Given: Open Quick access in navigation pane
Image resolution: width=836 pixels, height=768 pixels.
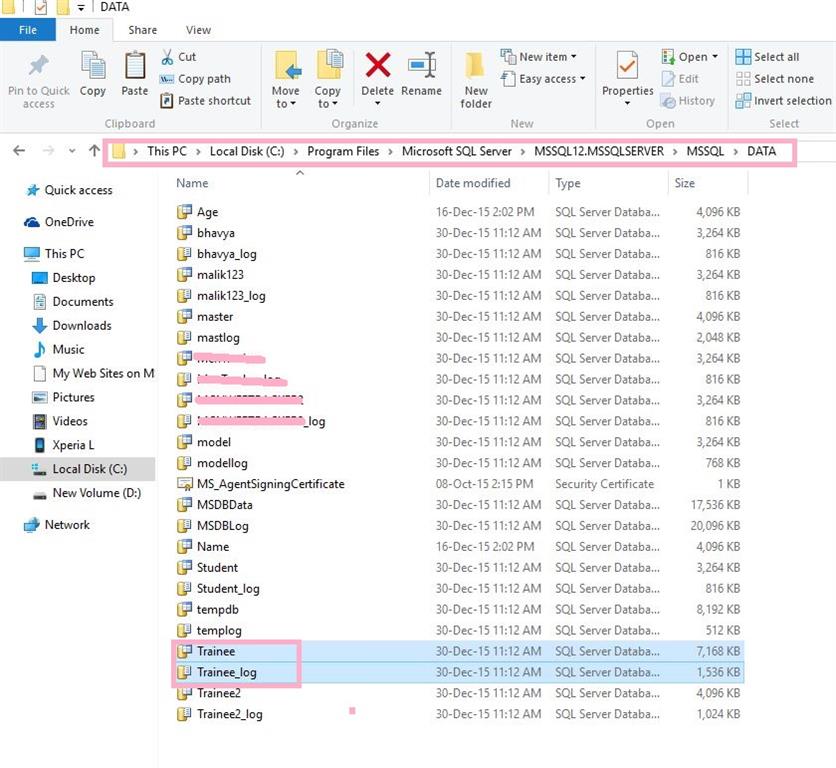Looking at the screenshot, I should click(69, 190).
